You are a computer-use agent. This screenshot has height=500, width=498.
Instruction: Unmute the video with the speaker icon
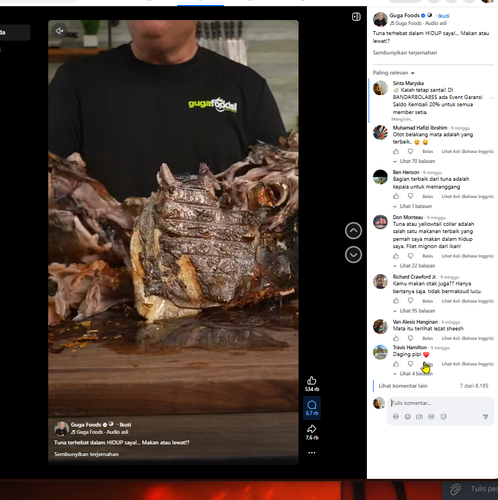pos(59,31)
